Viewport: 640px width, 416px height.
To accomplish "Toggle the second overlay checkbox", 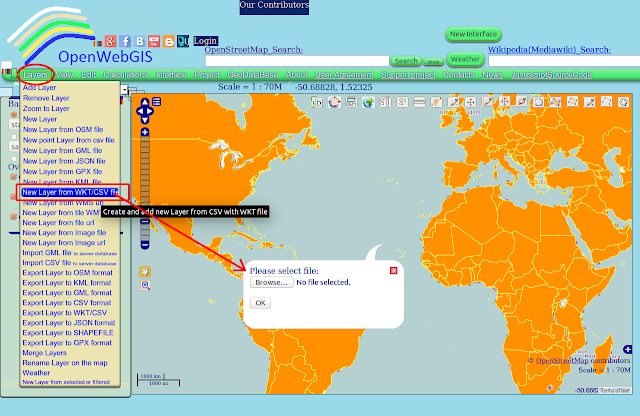I will pyautogui.click(x=13, y=197).
